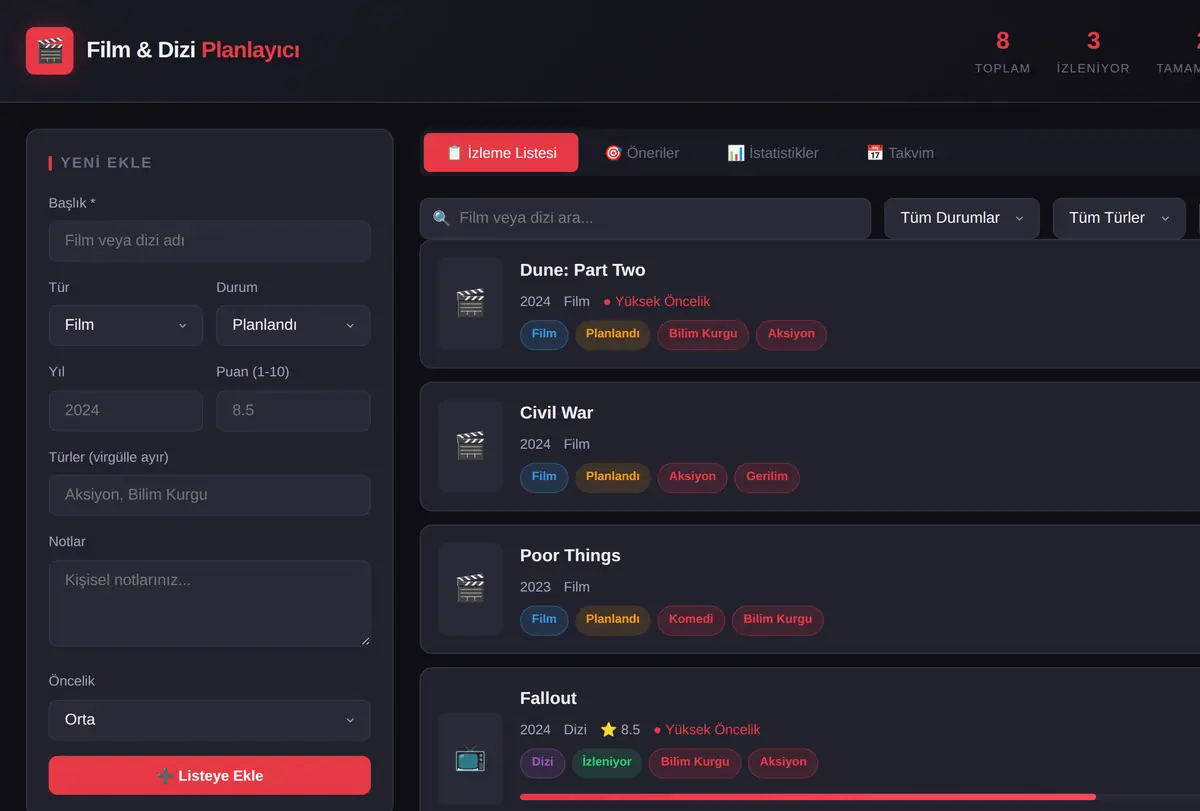Viewport: 1200px width, 811px height.
Task: Open the Tür dropdown showing Film
Action: click(126, 325)
